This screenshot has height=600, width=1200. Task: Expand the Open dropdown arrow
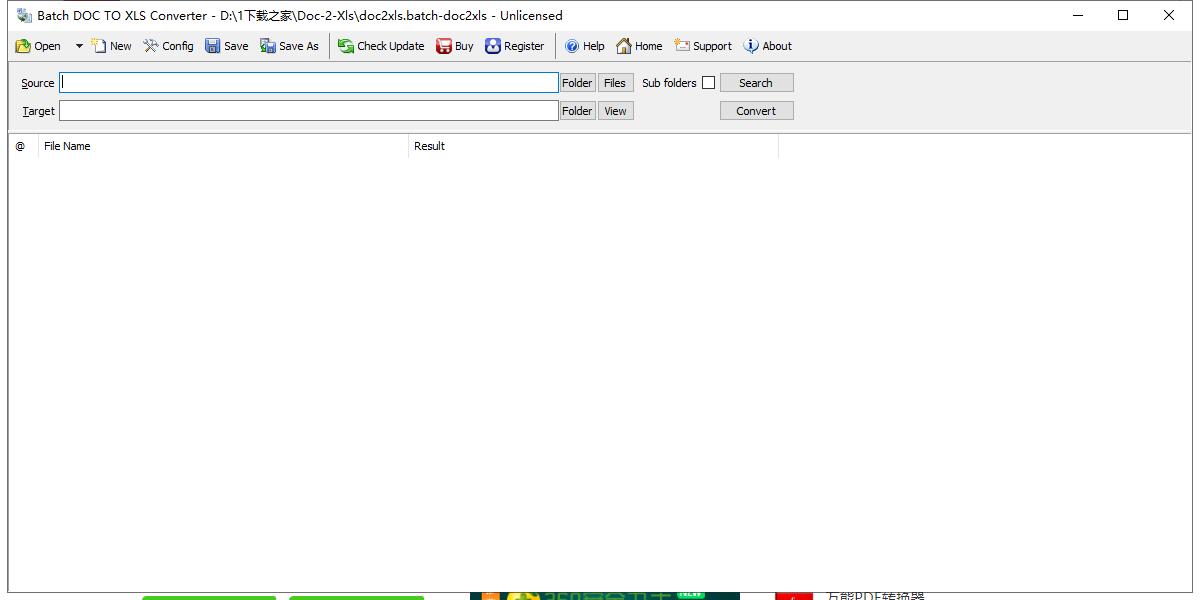pos(79,46)
